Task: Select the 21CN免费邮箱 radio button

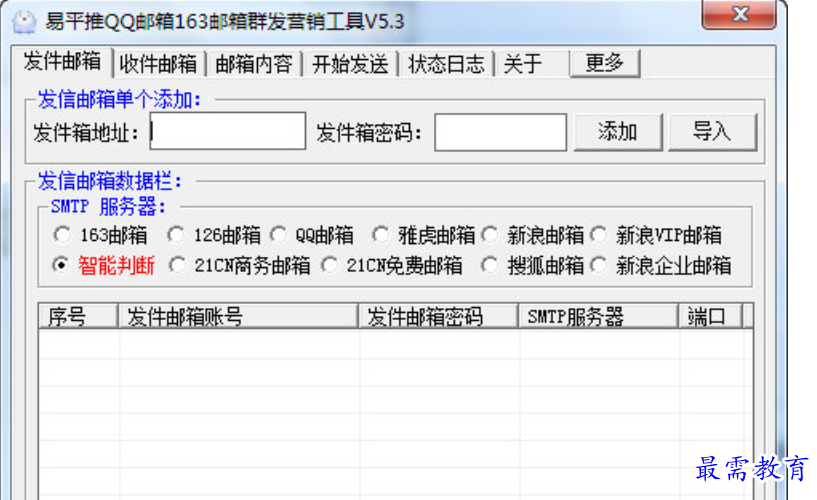Action: [329, 265]
